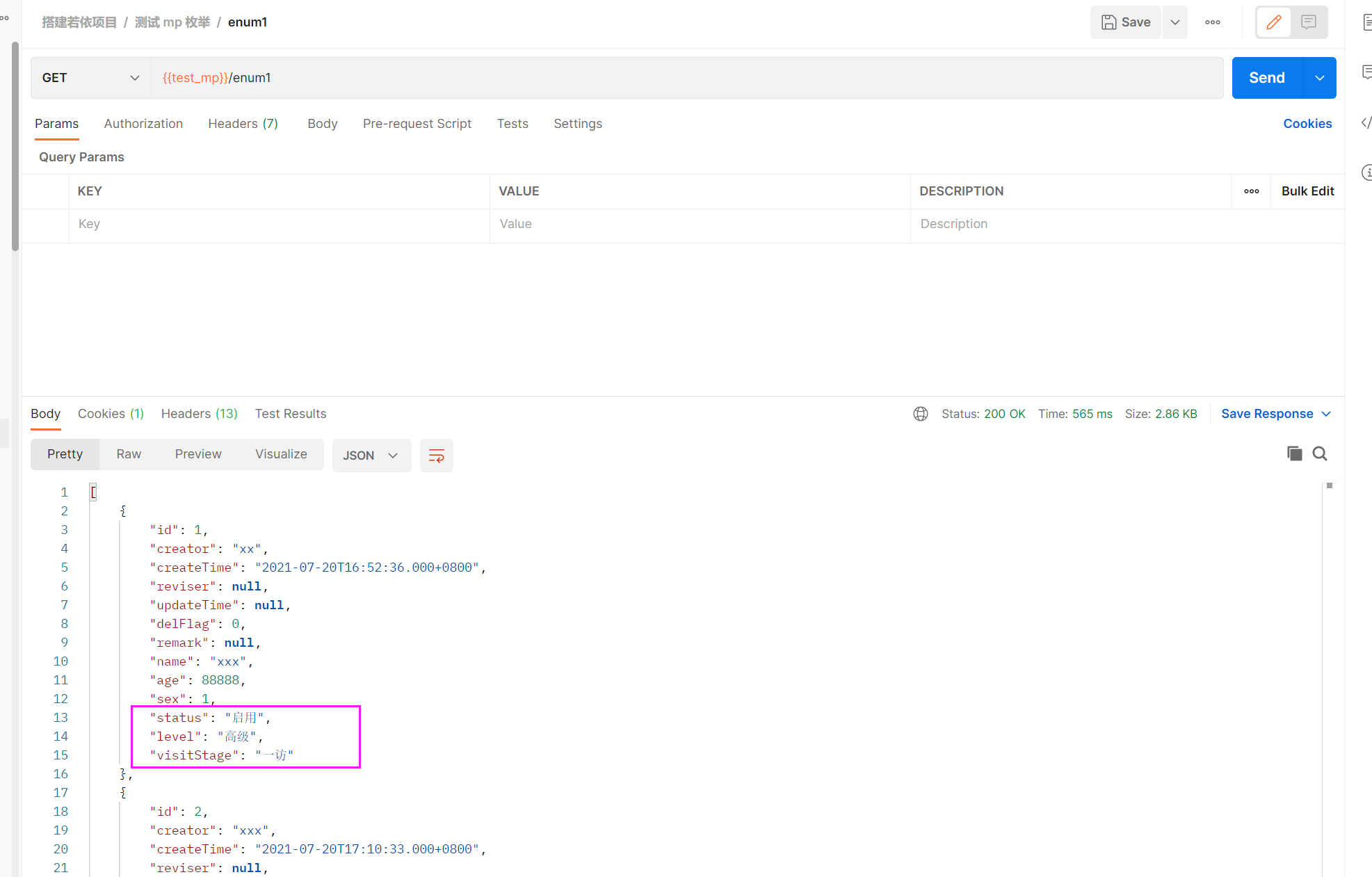Open the response Headers (13) tab
The height and width of the screenshot is (877, 1372).
tap(200, 414)
